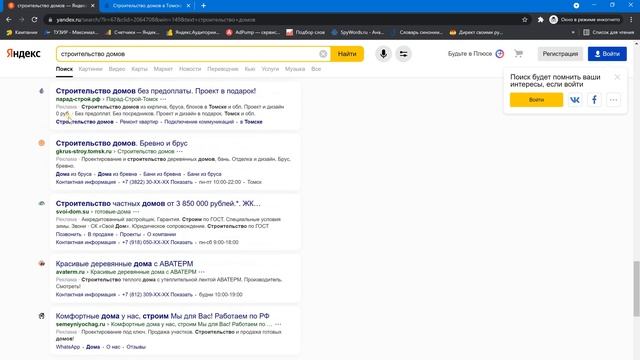Viewport: 640px width, 360px height.
Task: Open Кампании bookmark
Action: [22, 32]
